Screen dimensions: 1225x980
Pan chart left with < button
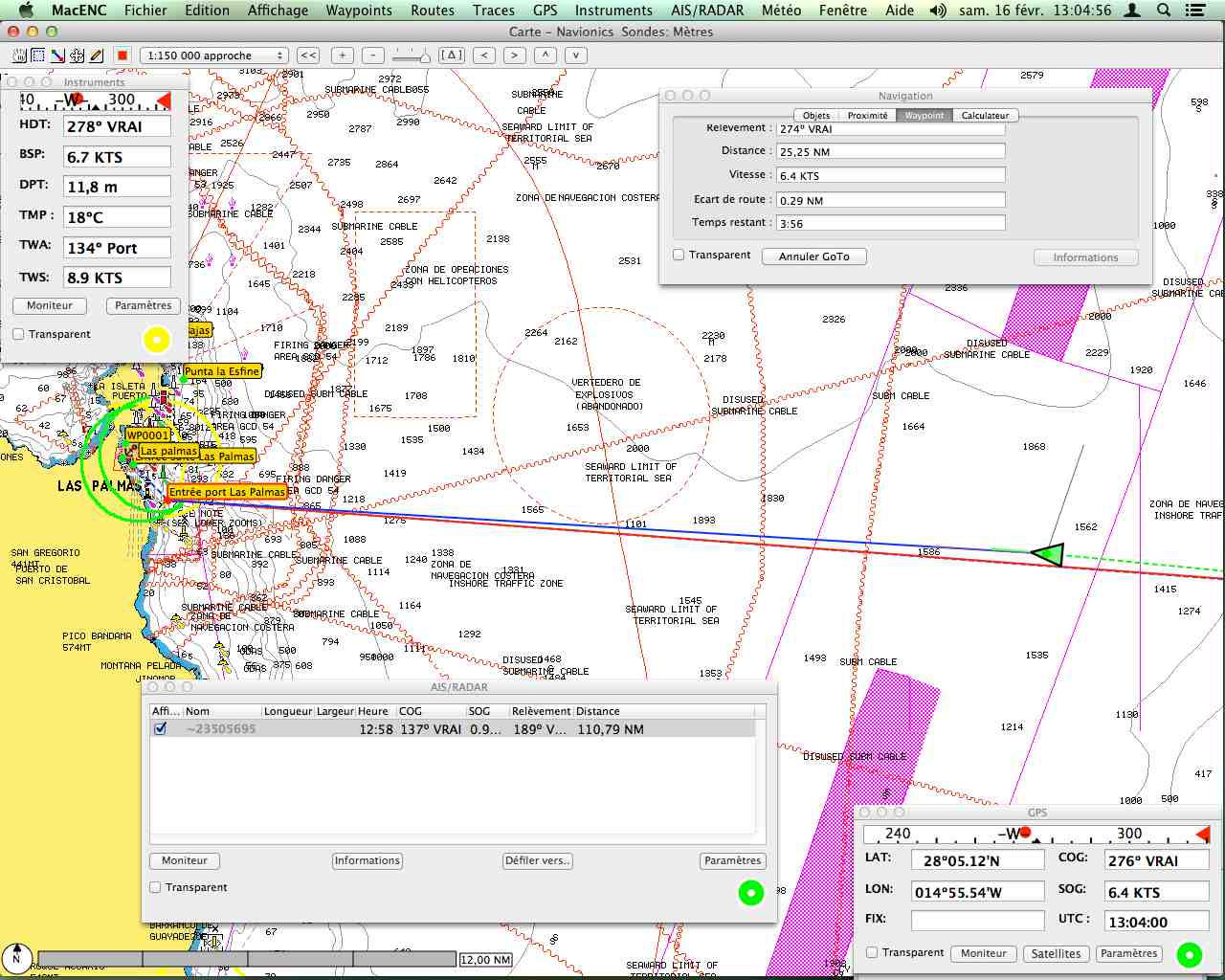[484, 56]
